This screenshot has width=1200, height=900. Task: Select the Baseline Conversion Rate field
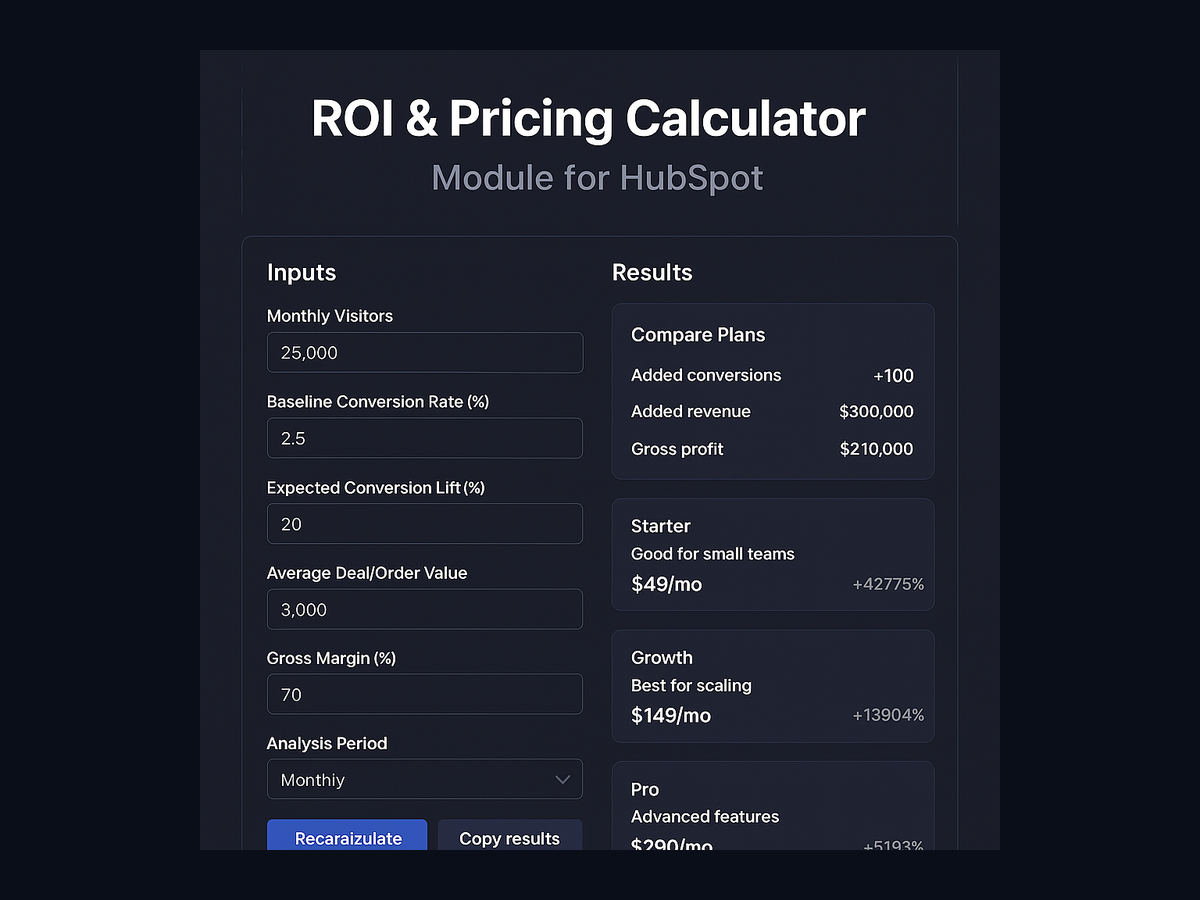(424, 438)
